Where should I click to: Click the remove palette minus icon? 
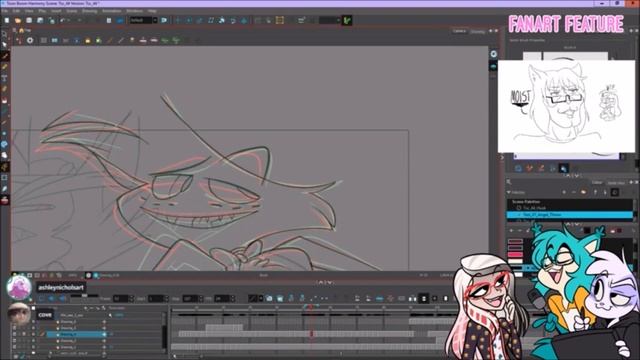pyautogui.click(x=573, y=192)
